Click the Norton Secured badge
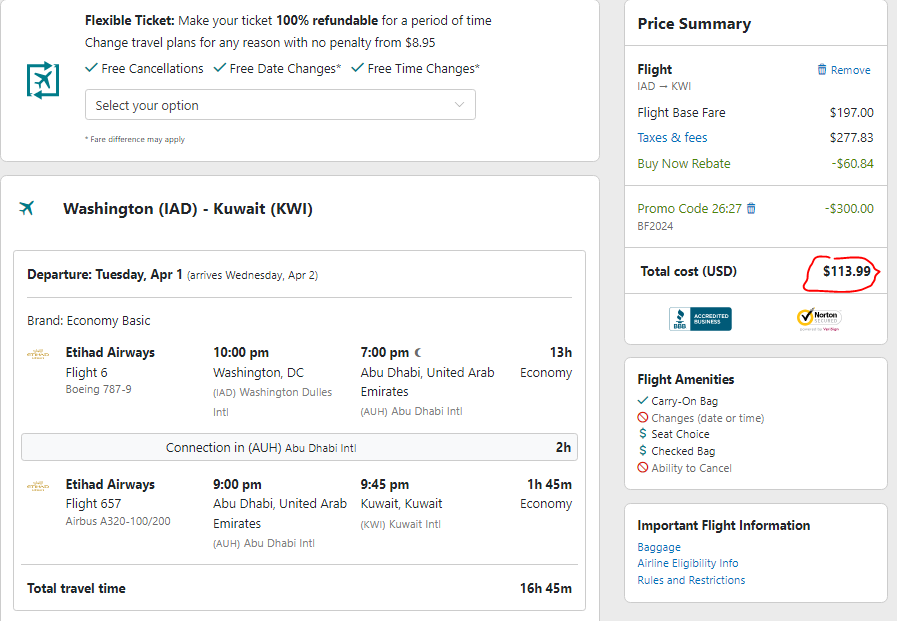Screen dimensions: 897x621 click(x=819, y=319)
